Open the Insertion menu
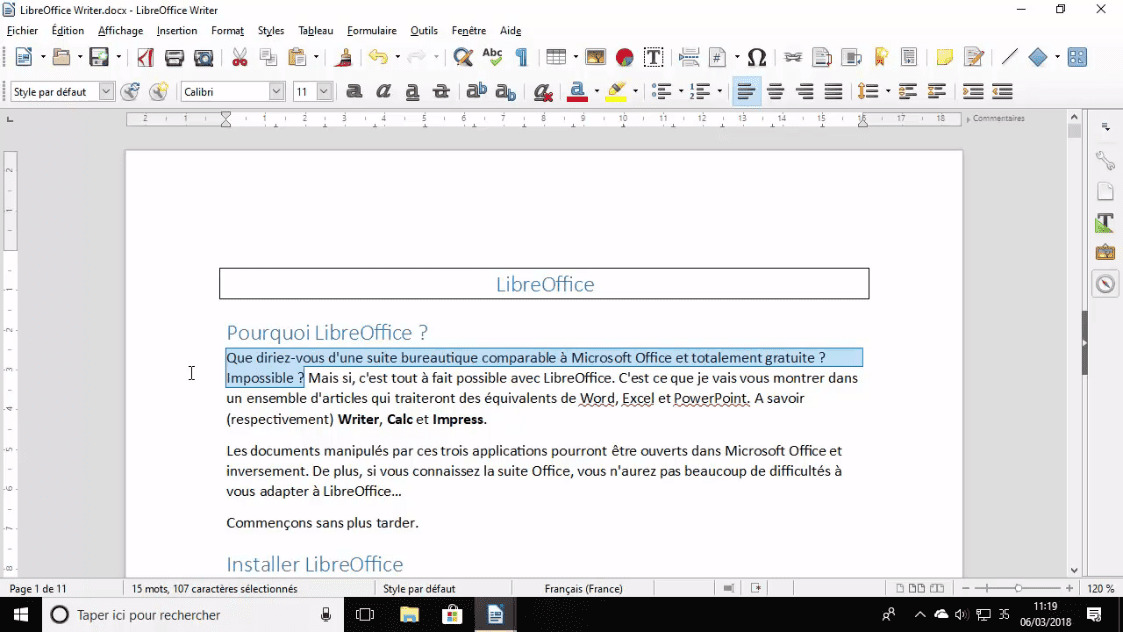 177,31
